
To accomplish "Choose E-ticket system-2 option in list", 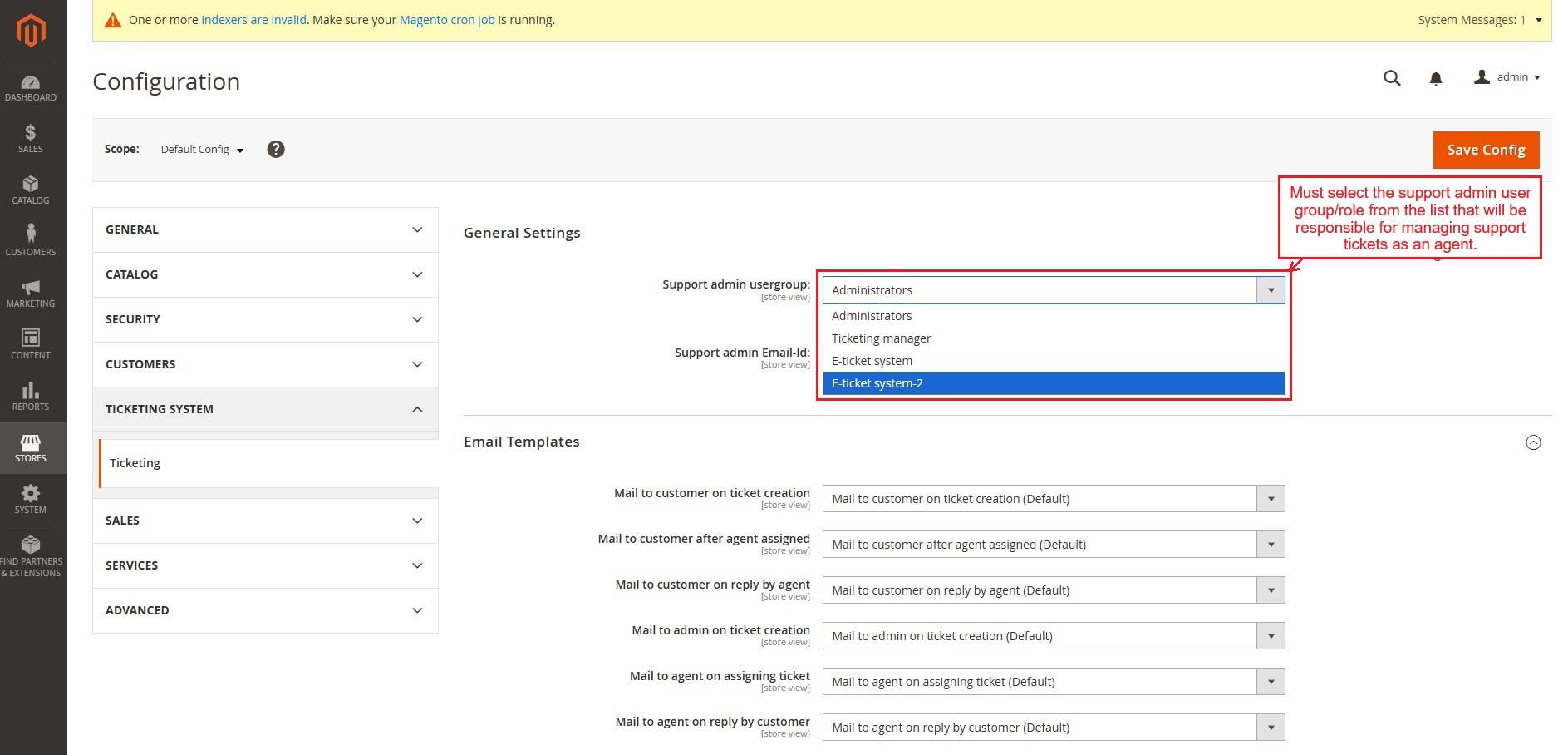I will (877, 383).
